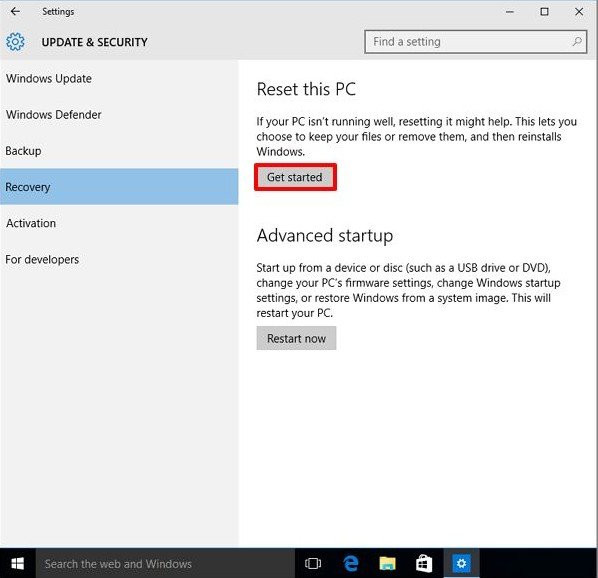This screenshot has width=598, height=578.
Task: Maximize the Settings window
Action: [x=544, y=11]
